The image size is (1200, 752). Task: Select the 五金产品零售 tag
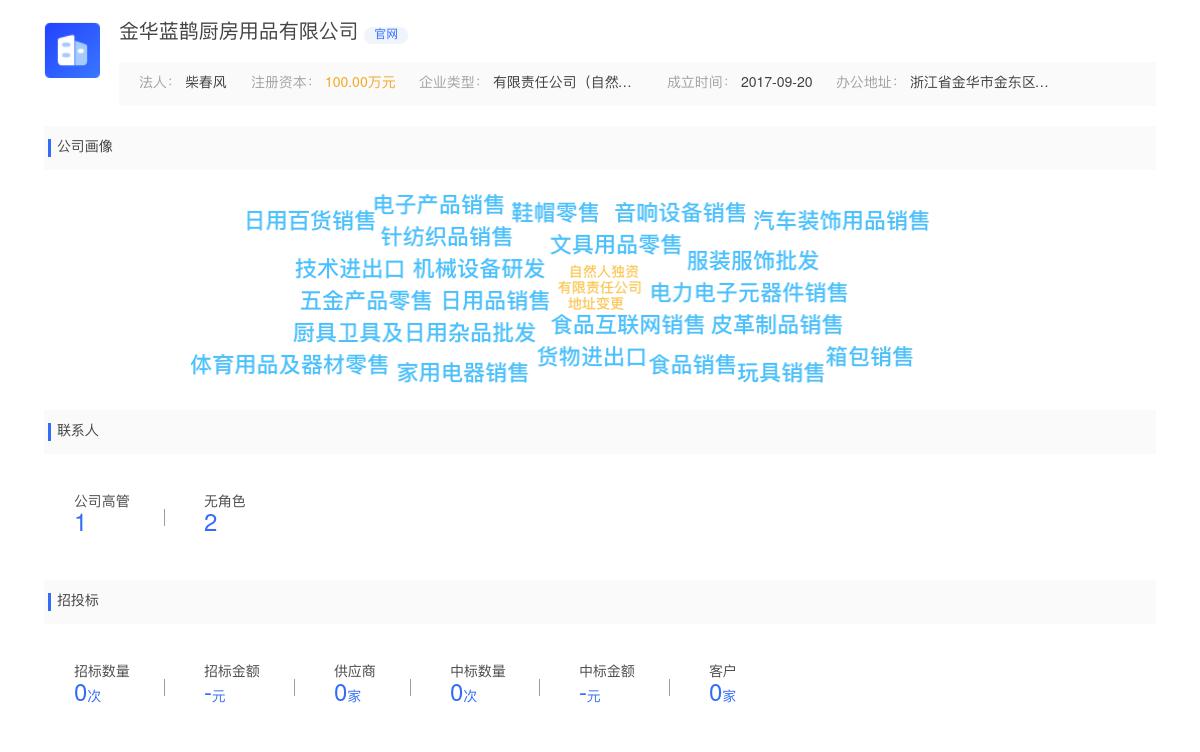[x=366, y=301]
